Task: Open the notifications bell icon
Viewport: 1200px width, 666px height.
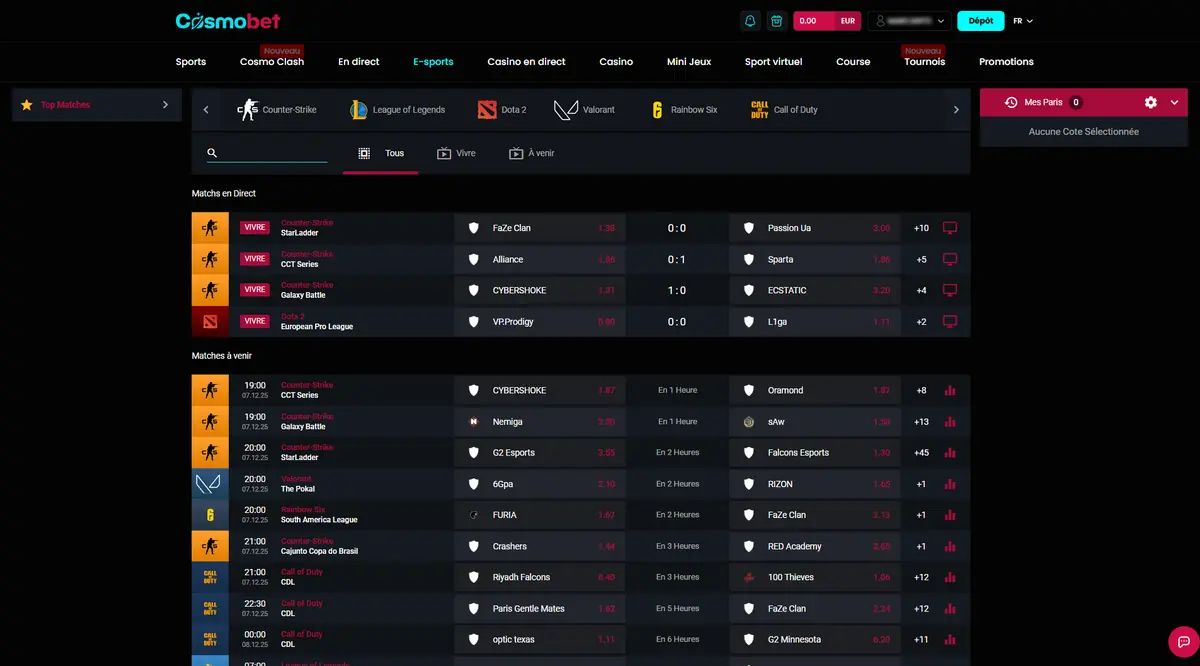Action: coord(749,20)
